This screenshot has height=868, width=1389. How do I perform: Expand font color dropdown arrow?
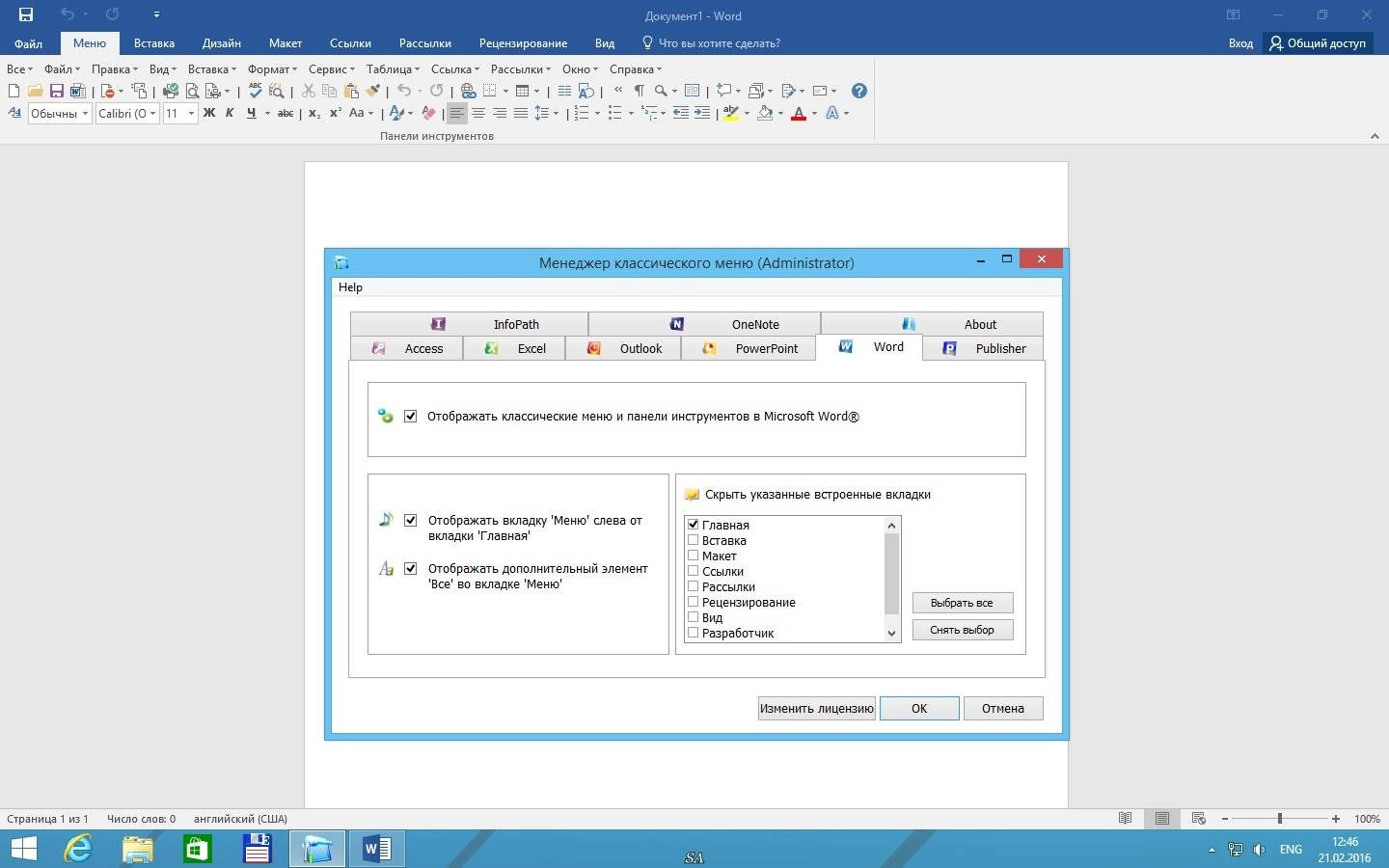coord(814,114)
